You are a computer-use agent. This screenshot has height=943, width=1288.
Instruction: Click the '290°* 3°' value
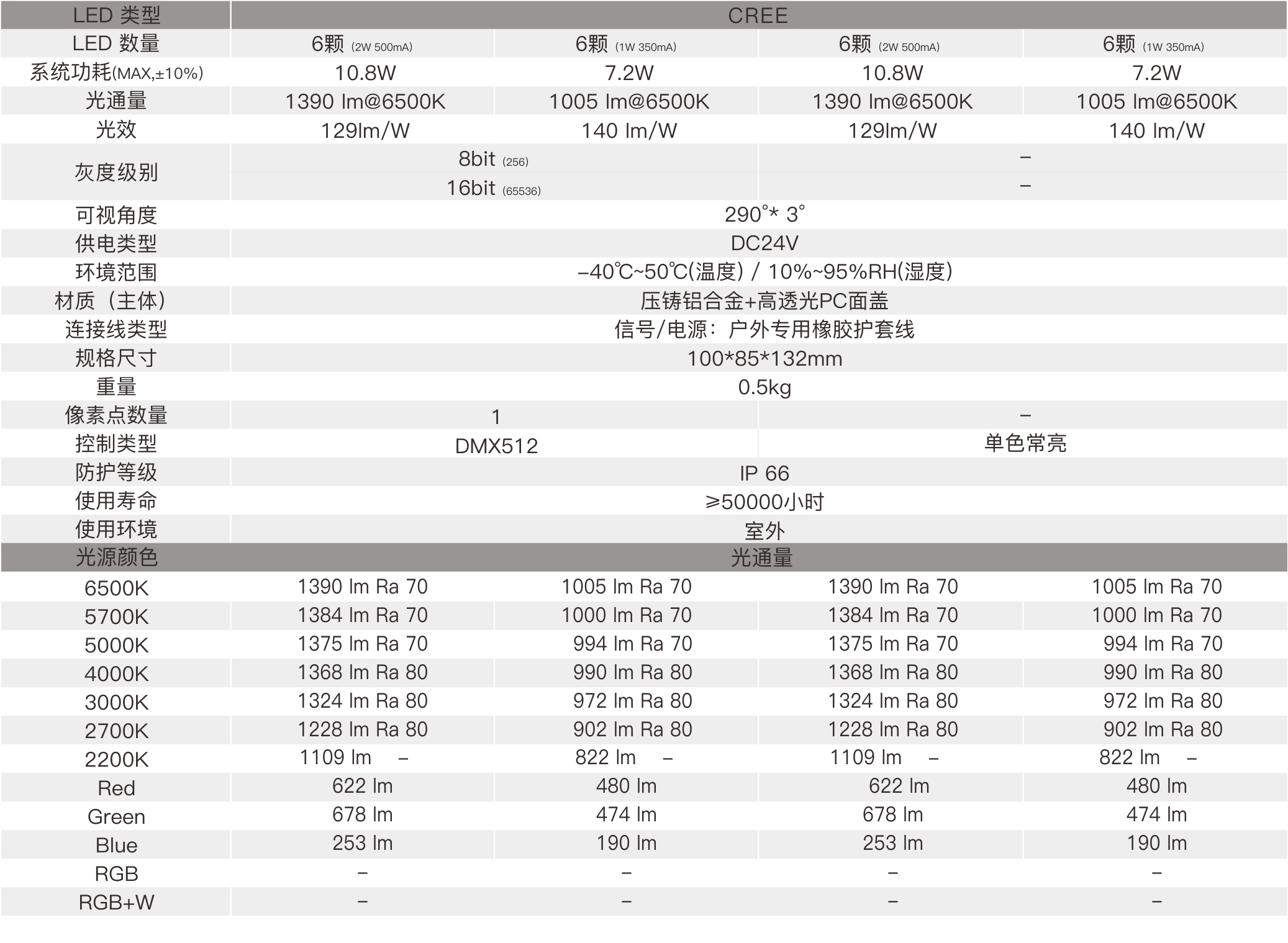[764, 215]
